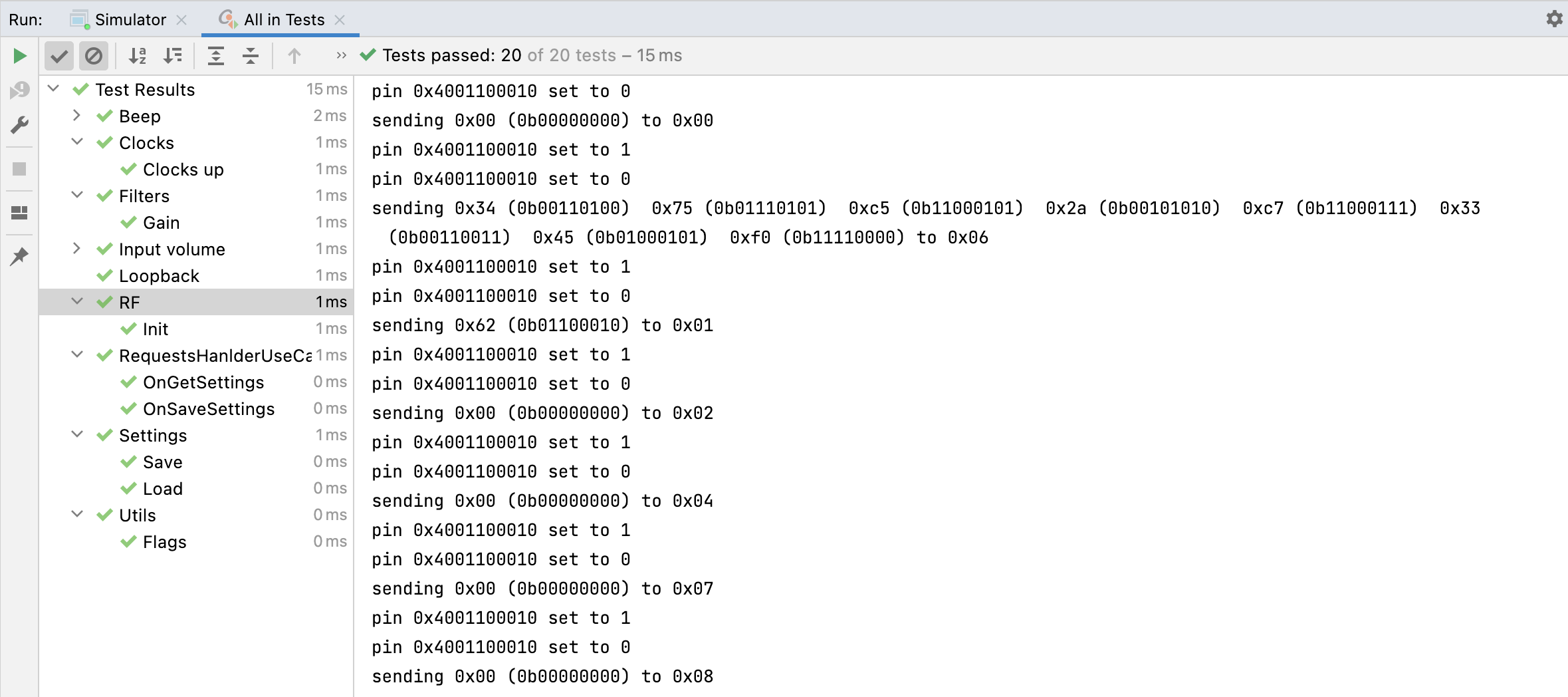Collapse the Clocks test group
Viewport: 1568px width, 697px height.
(x=77, y=142)
